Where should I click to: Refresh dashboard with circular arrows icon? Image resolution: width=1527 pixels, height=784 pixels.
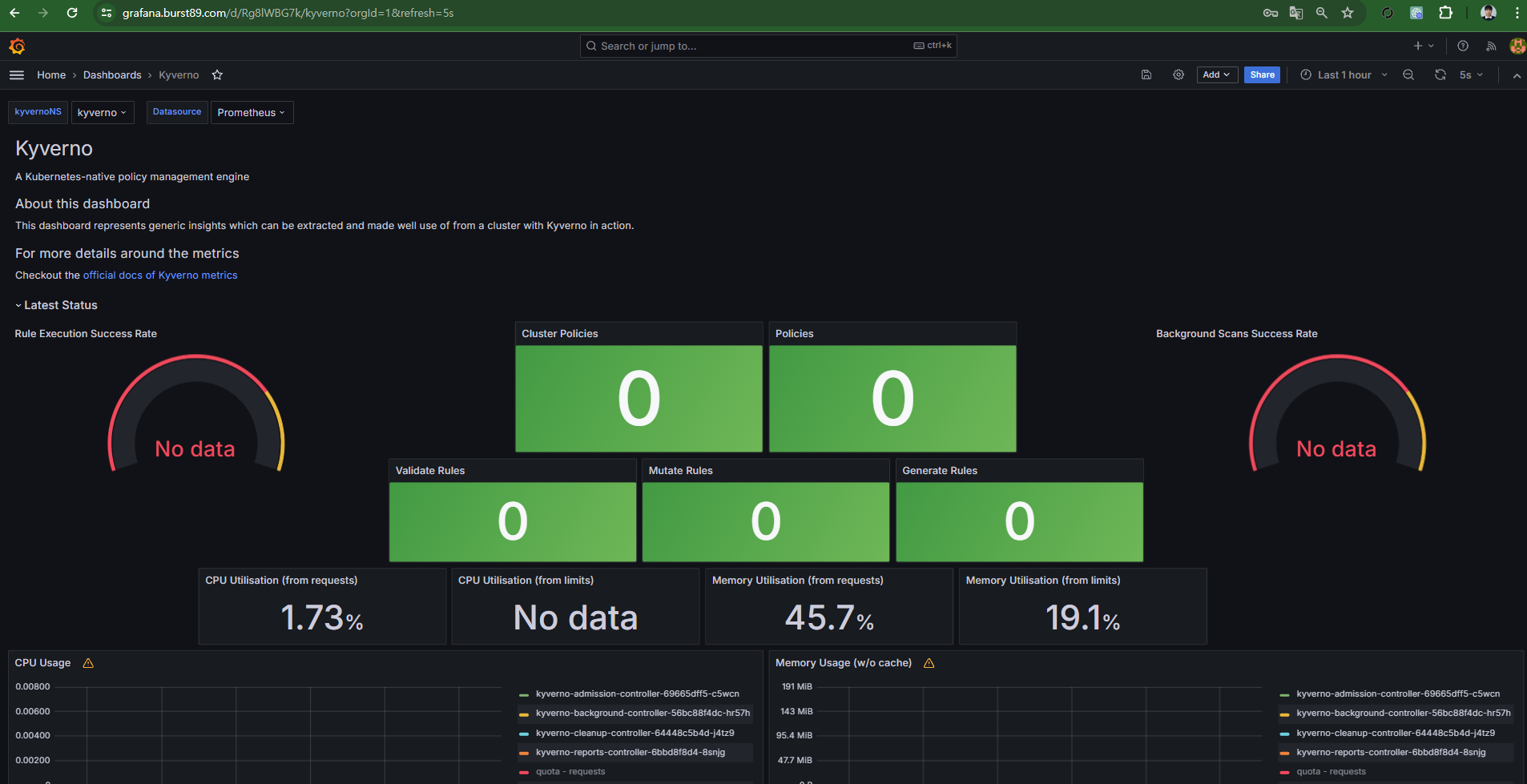[1440, 75]
